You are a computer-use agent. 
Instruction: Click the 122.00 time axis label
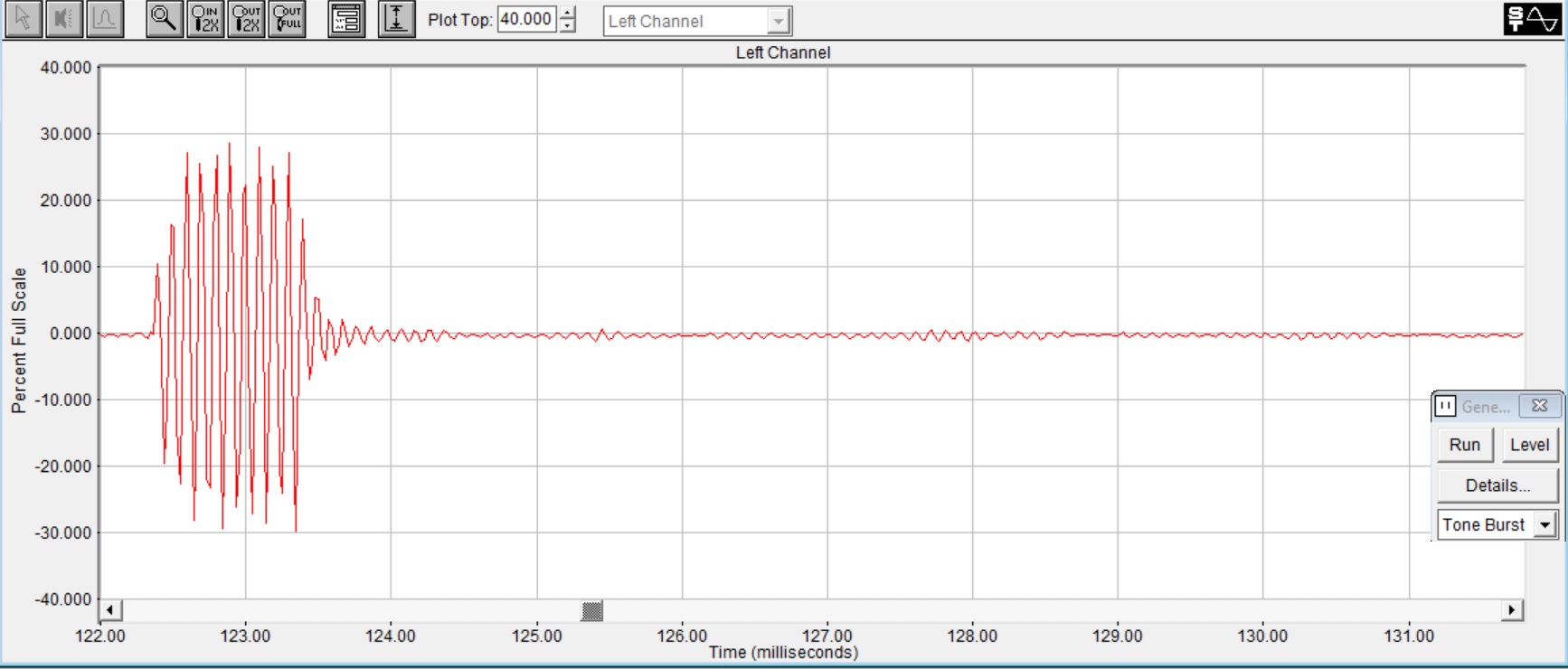coord(100,636)
